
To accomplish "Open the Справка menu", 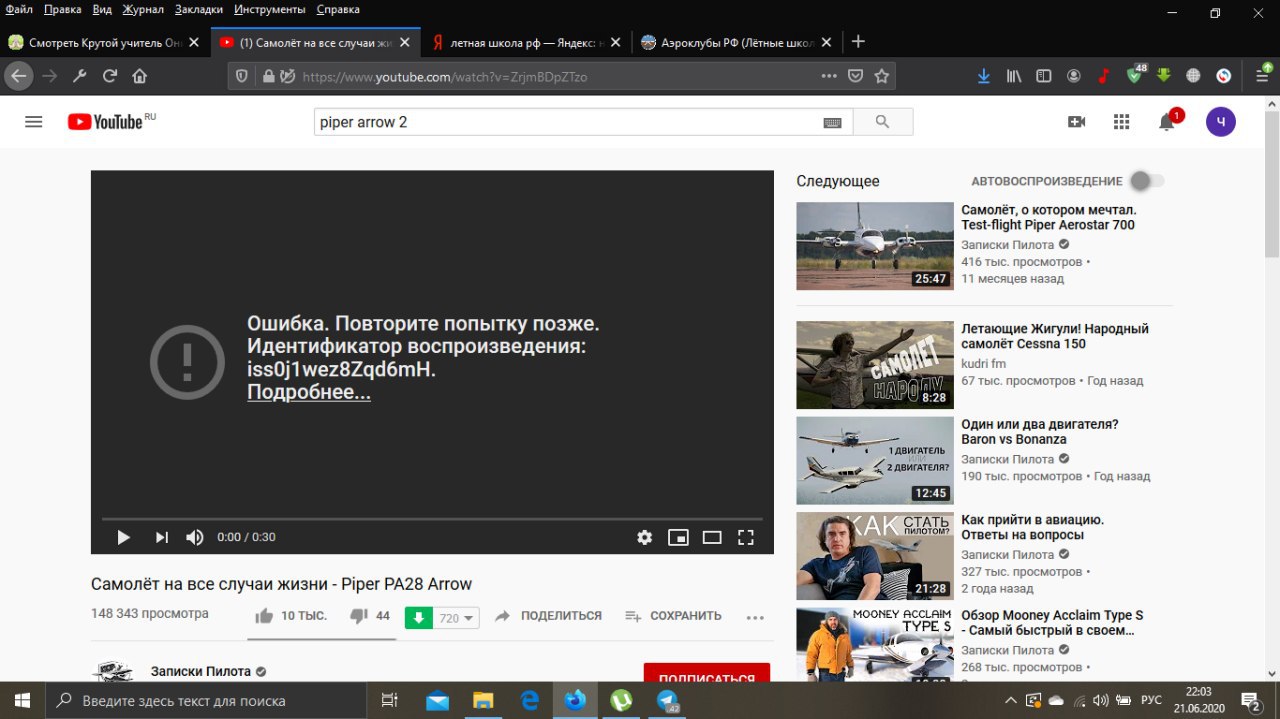I will click(x=338, y=9).
